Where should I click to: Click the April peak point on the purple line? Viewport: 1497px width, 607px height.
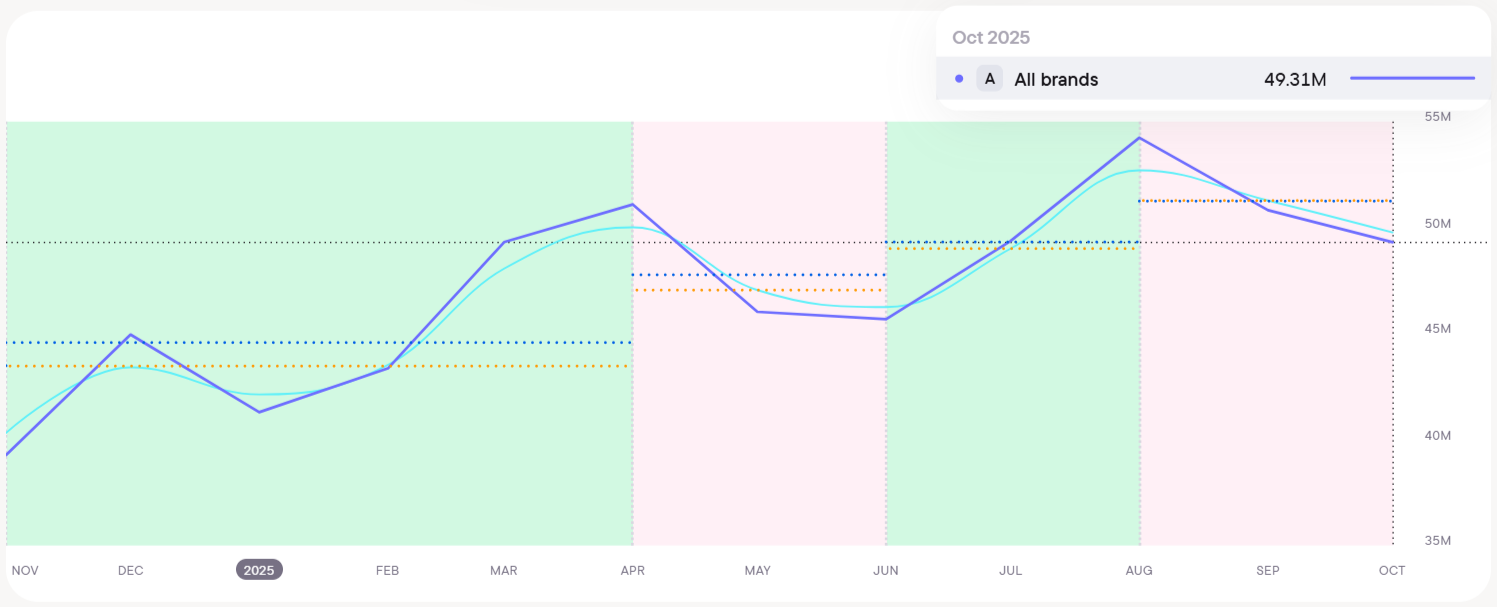pos(632,205)
